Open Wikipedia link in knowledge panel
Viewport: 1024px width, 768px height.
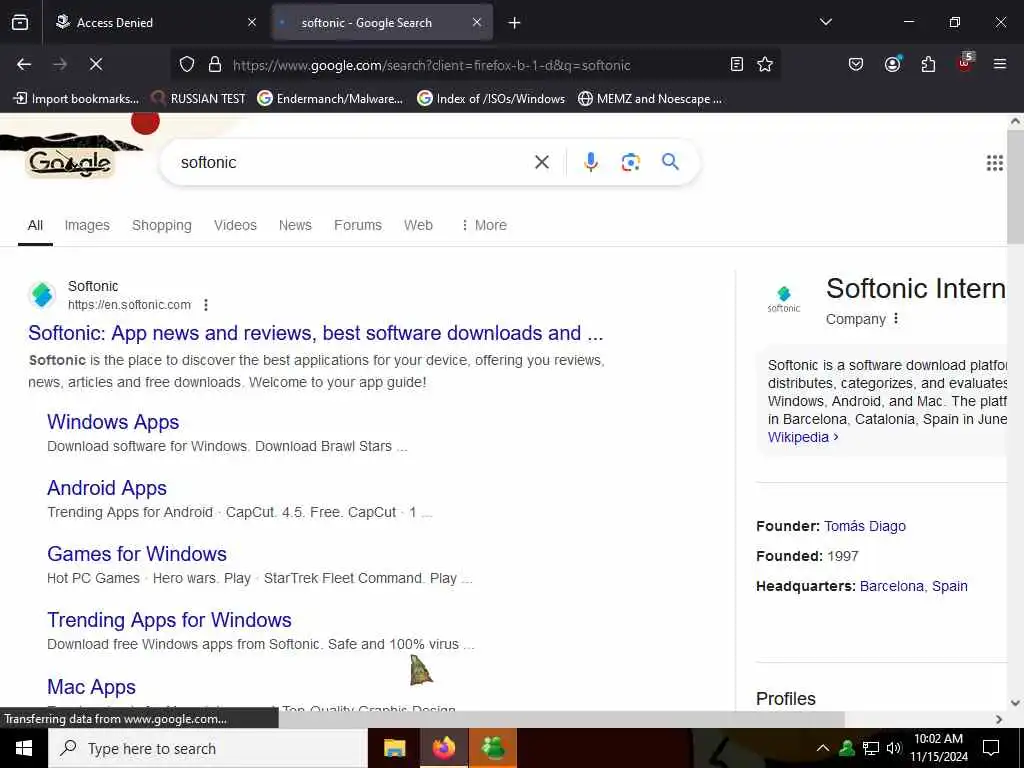click(x=803, y=437)
